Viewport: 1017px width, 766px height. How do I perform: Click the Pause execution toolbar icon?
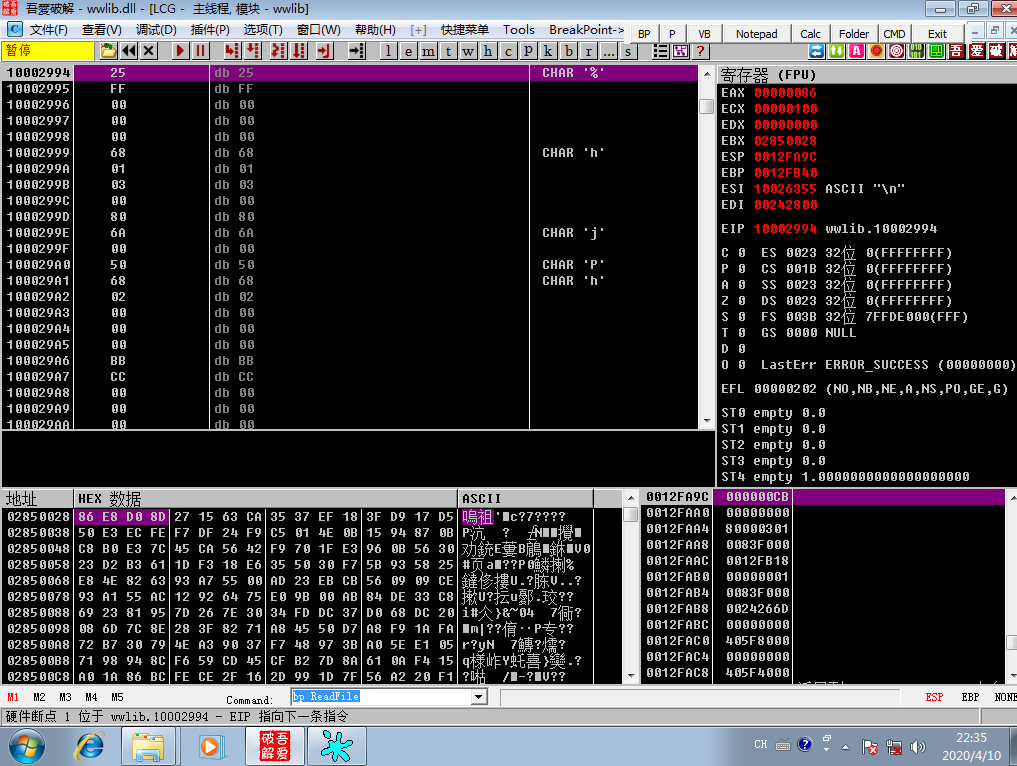[200, 51]
